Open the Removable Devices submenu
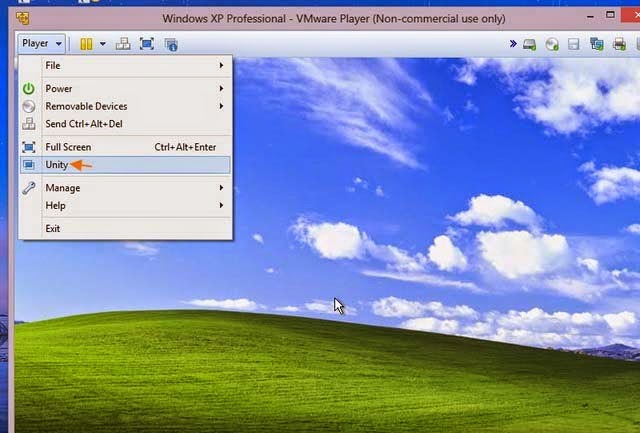640x433 pixels. [x=125, y=106]
